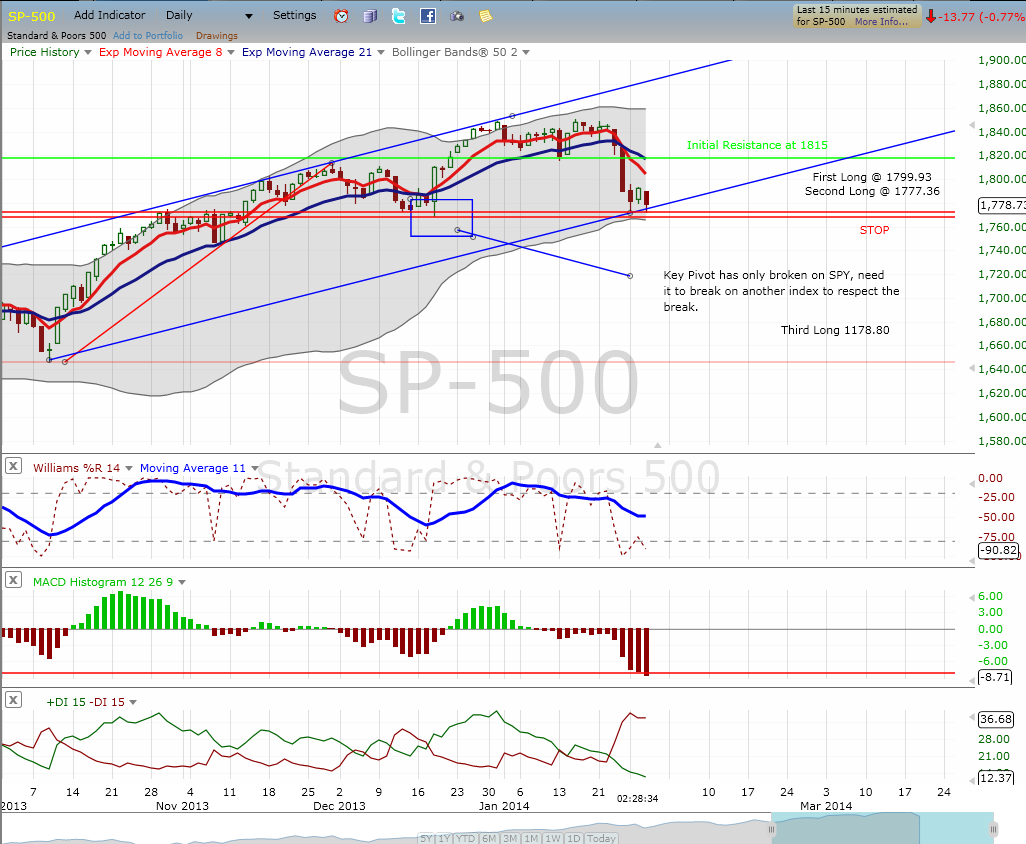Select the 3M range button
Screen dimensions: 1026x844
(x=511, y=838)
